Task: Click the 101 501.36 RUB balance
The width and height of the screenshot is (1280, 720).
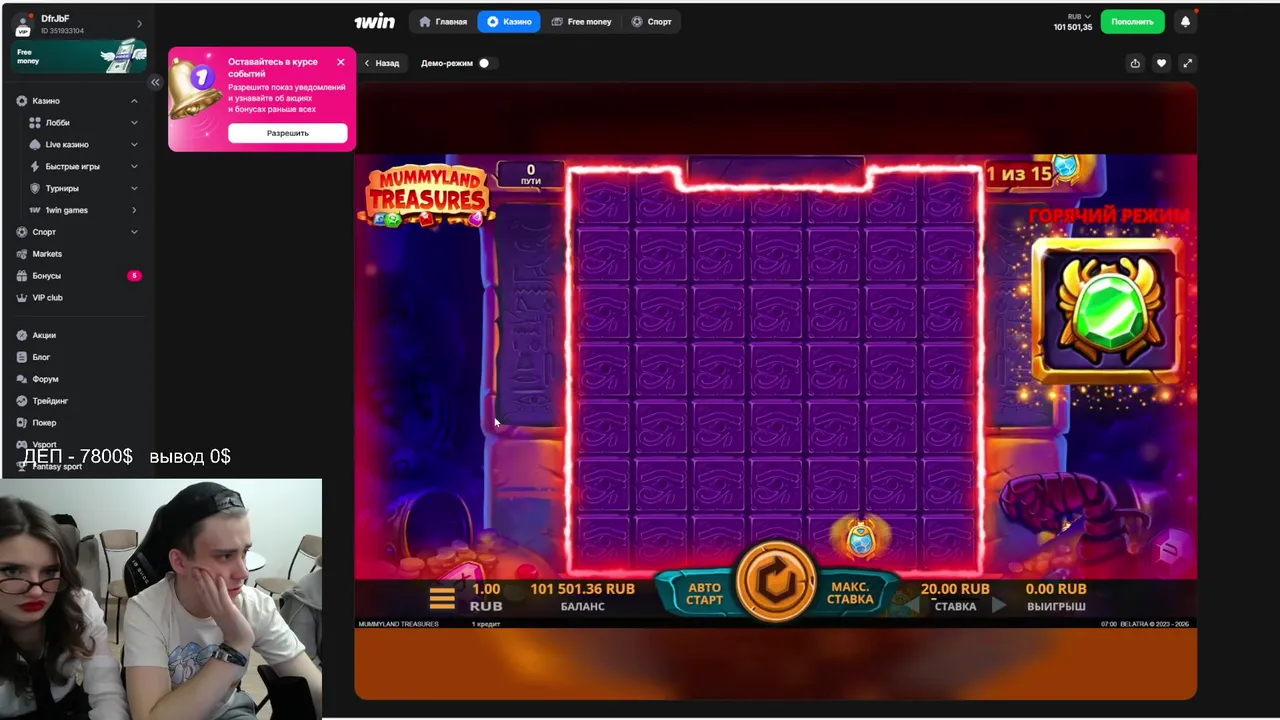Action: pyautogui.click(x=583, y=589)
